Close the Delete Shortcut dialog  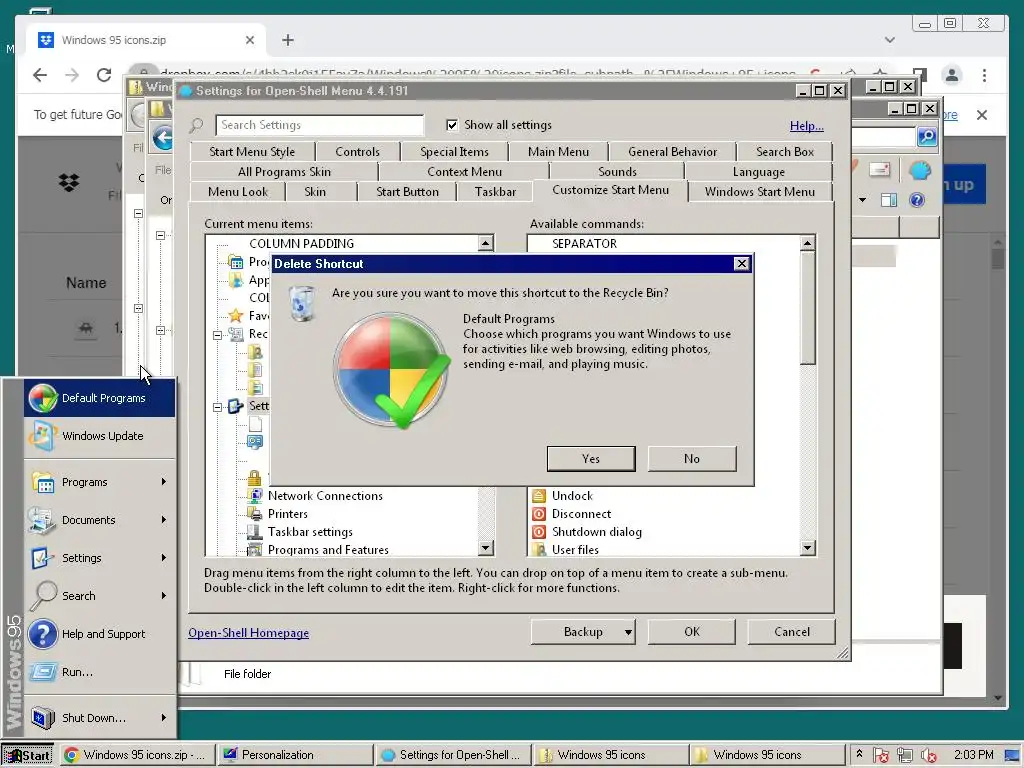point(741,263)
